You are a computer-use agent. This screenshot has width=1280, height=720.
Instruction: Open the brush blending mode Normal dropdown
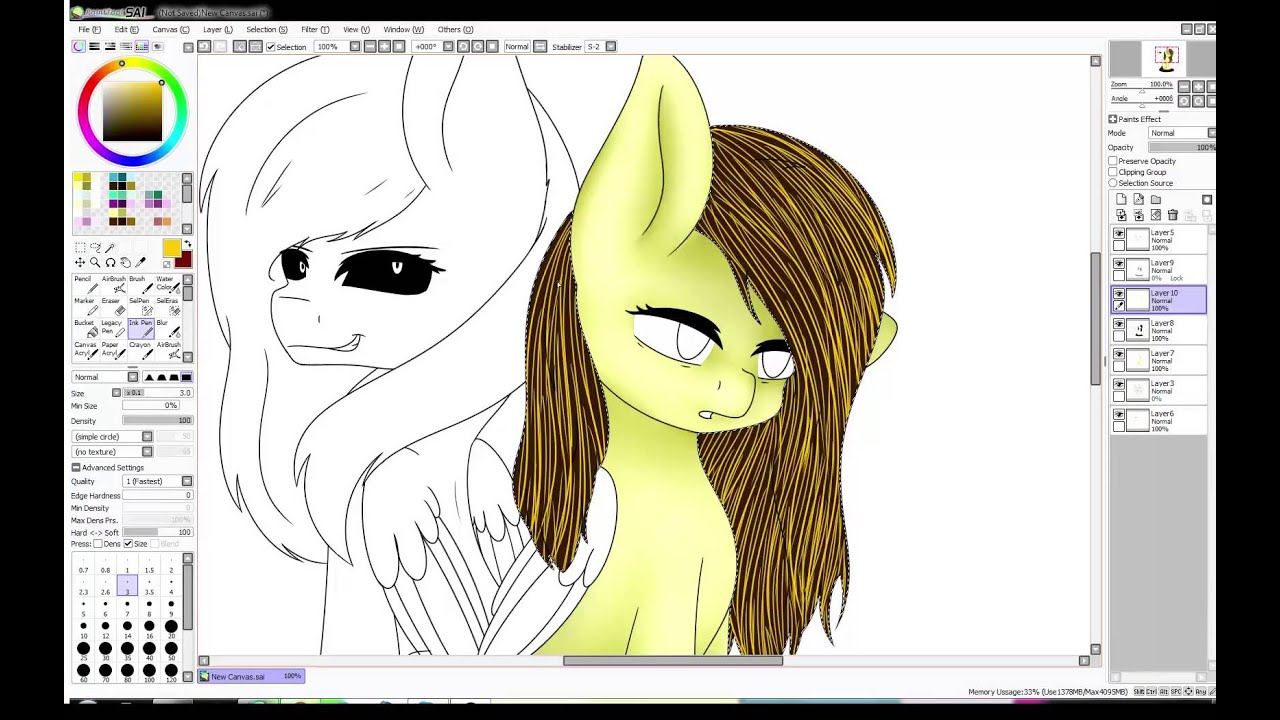(105, 377)
